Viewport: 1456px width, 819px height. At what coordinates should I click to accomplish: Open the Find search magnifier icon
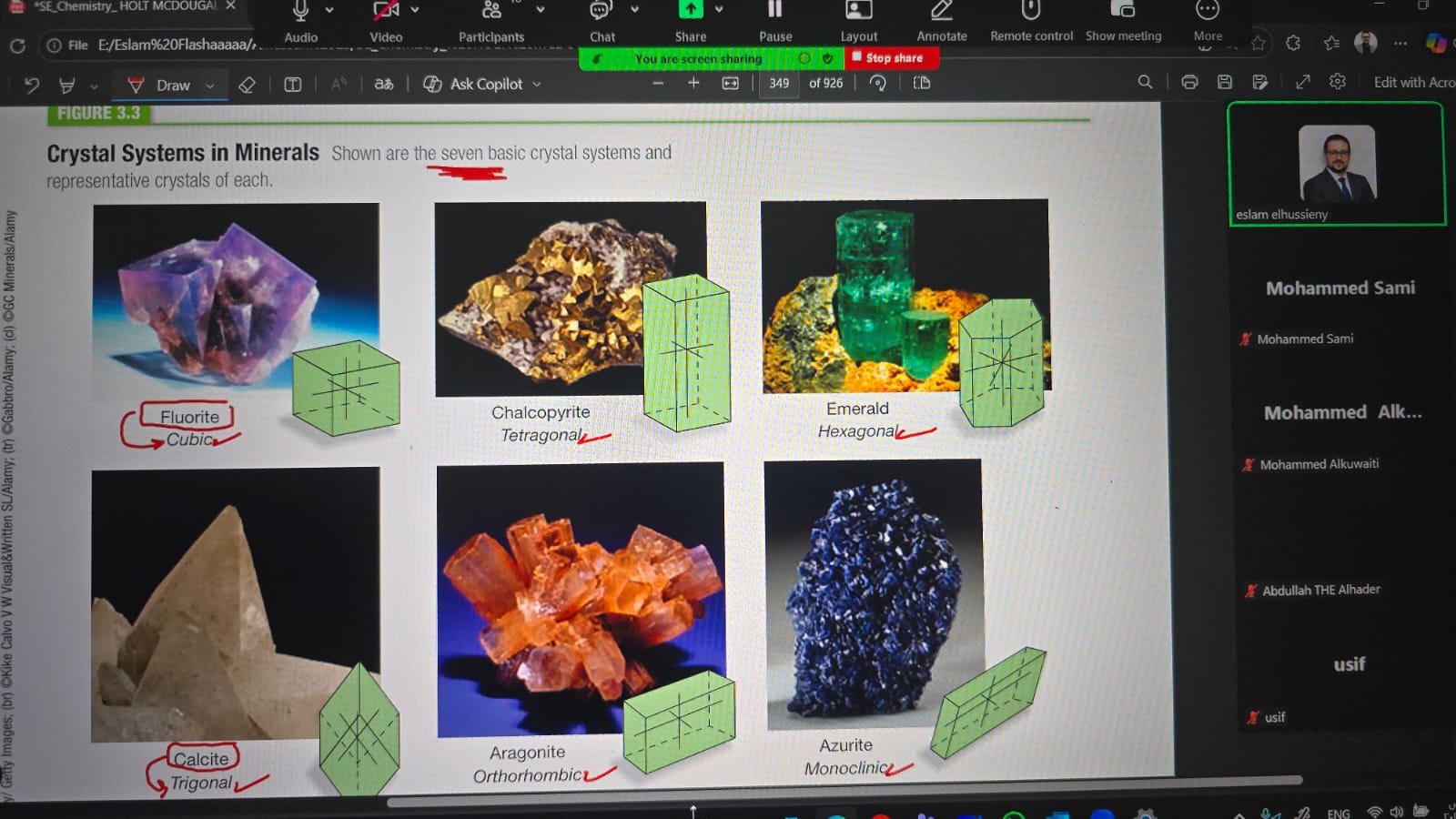[x=1145, y=82]
